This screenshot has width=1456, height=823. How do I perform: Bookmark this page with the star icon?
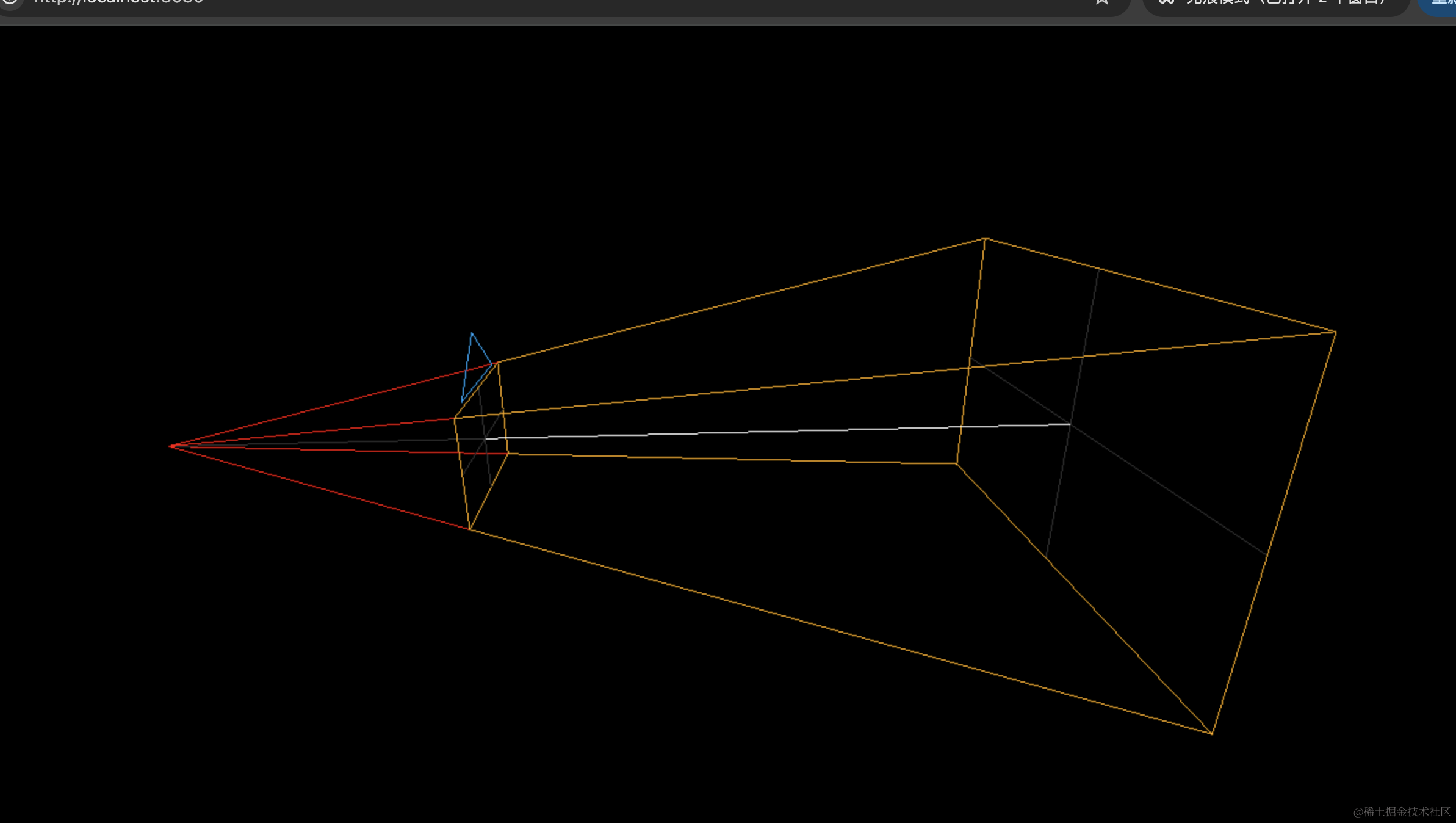[1101, 2]
